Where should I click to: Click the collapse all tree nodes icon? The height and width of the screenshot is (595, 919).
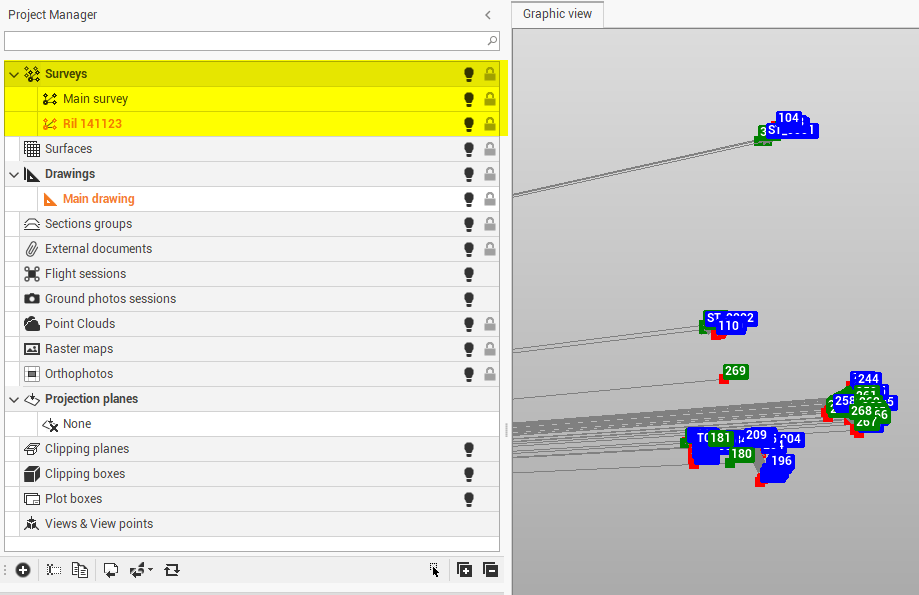(x=490, y=570)
